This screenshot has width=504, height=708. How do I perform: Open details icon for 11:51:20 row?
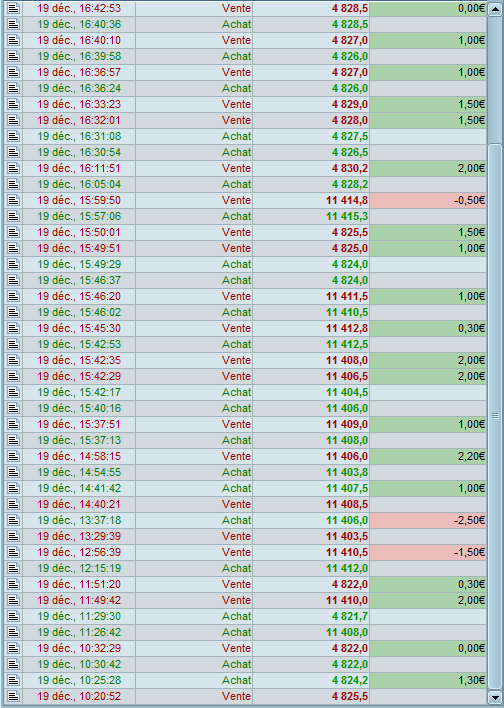coord(14,584)
